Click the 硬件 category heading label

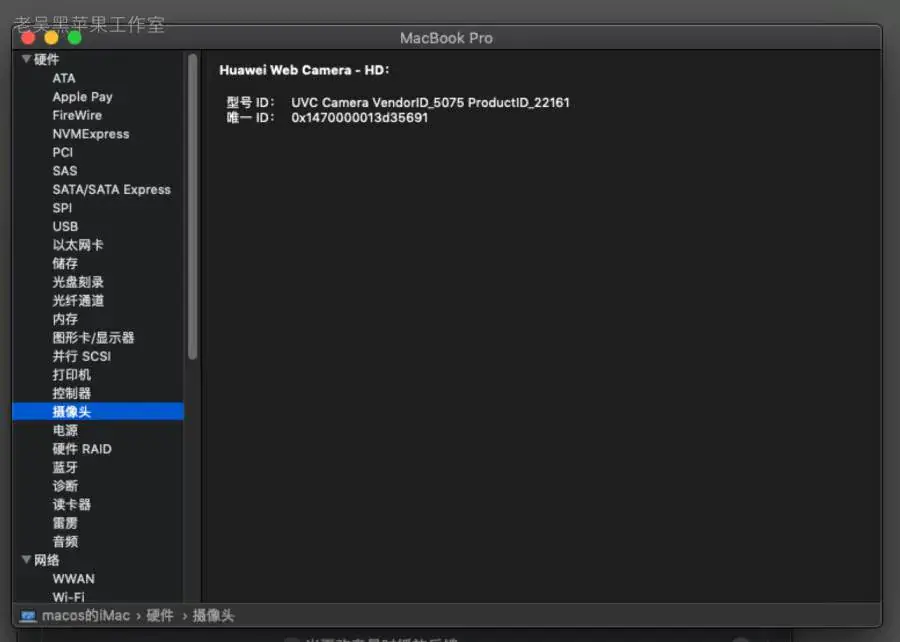point(46,59)
